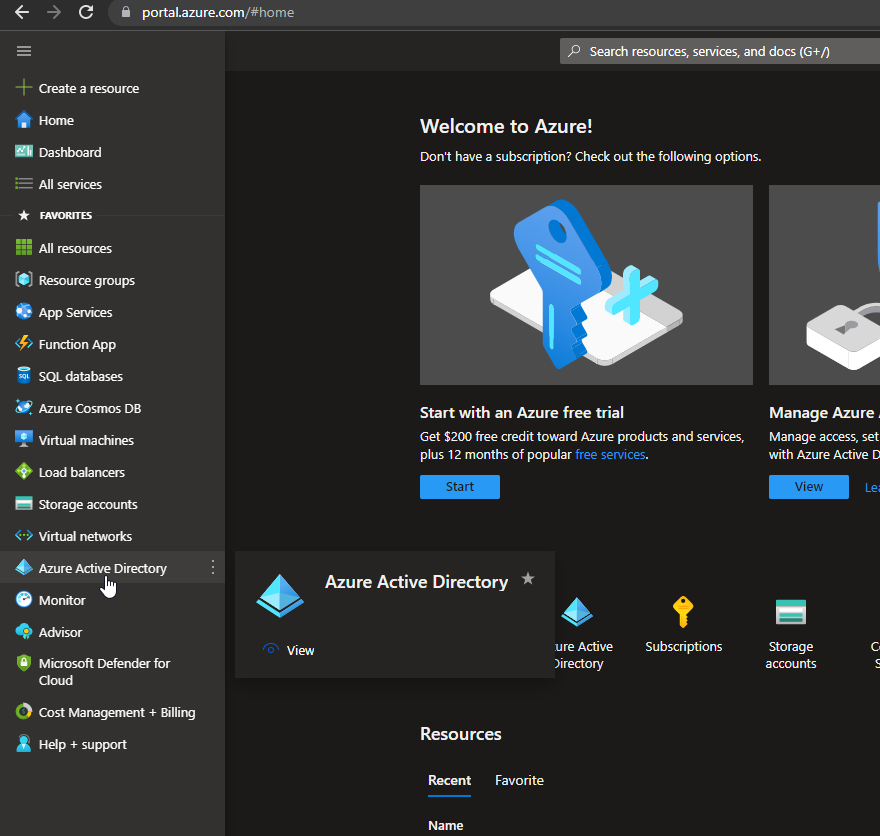Image resolution: width=880 pixels, height=836 pixels.
Task: Switch to the Favorite resources tab
Action: click(x=519, y=780)
